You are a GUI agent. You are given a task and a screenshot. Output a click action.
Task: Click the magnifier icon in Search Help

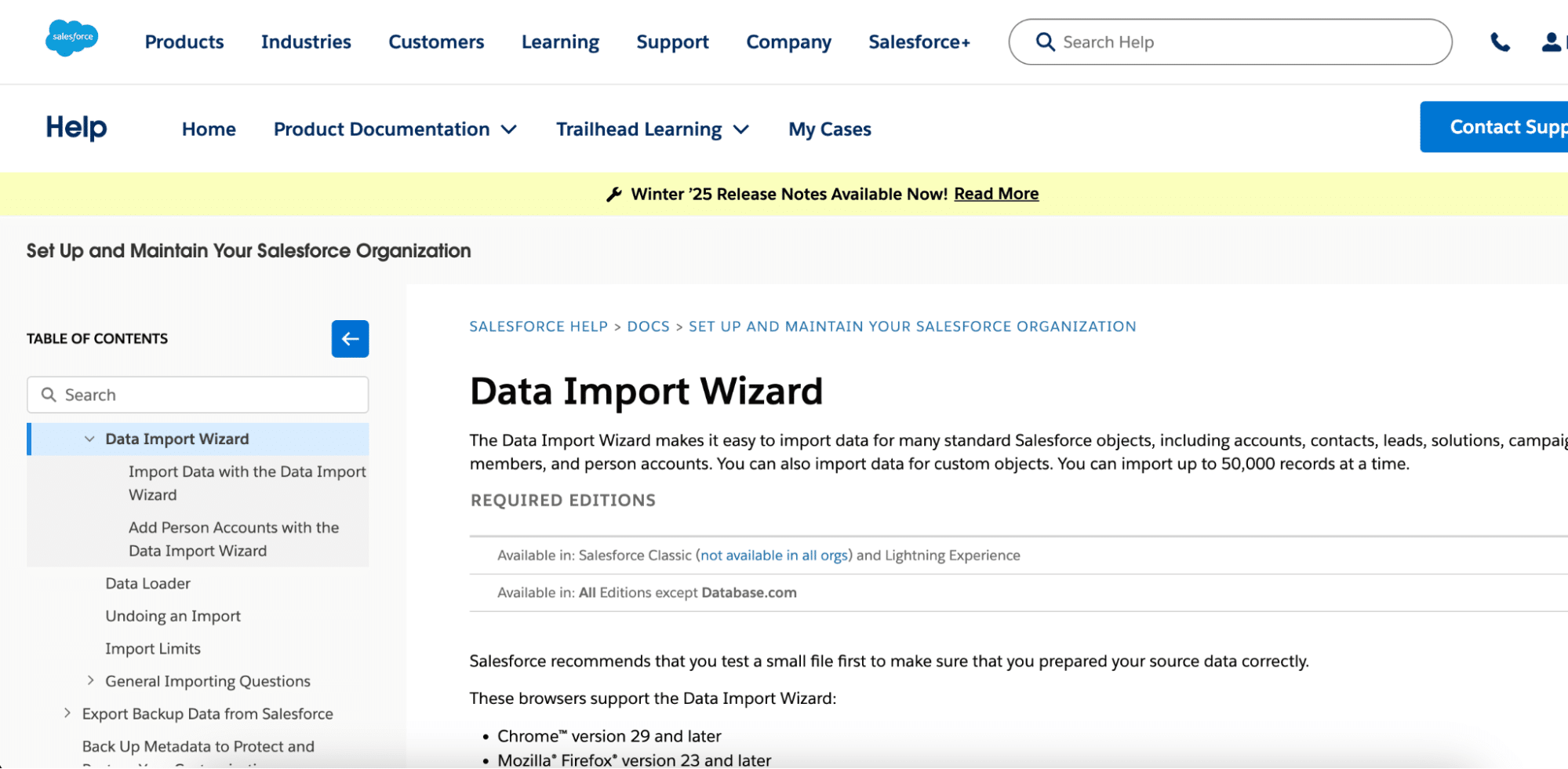[1045, 42]
